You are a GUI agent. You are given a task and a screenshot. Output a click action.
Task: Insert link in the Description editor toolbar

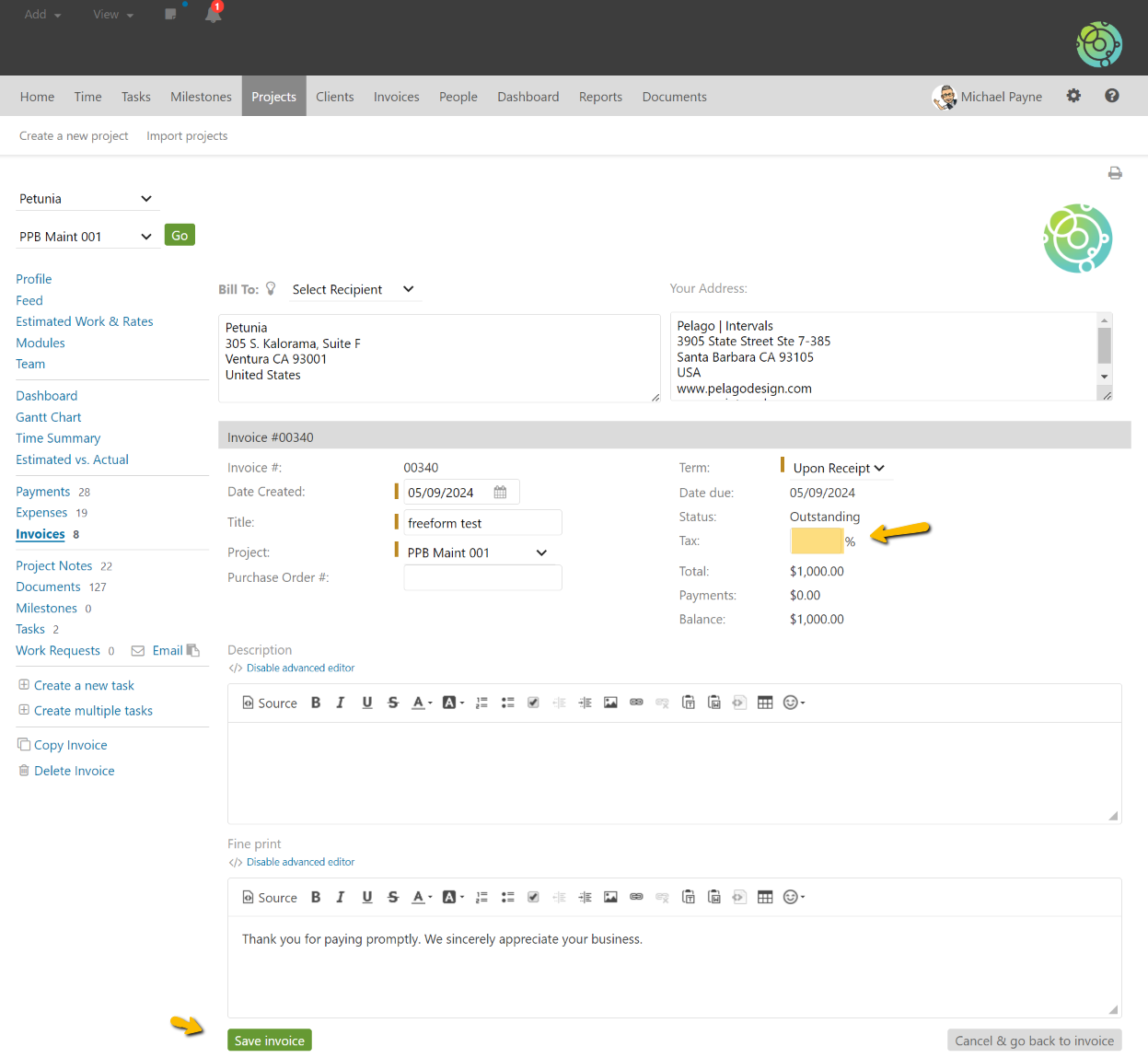tap(636, 703)
